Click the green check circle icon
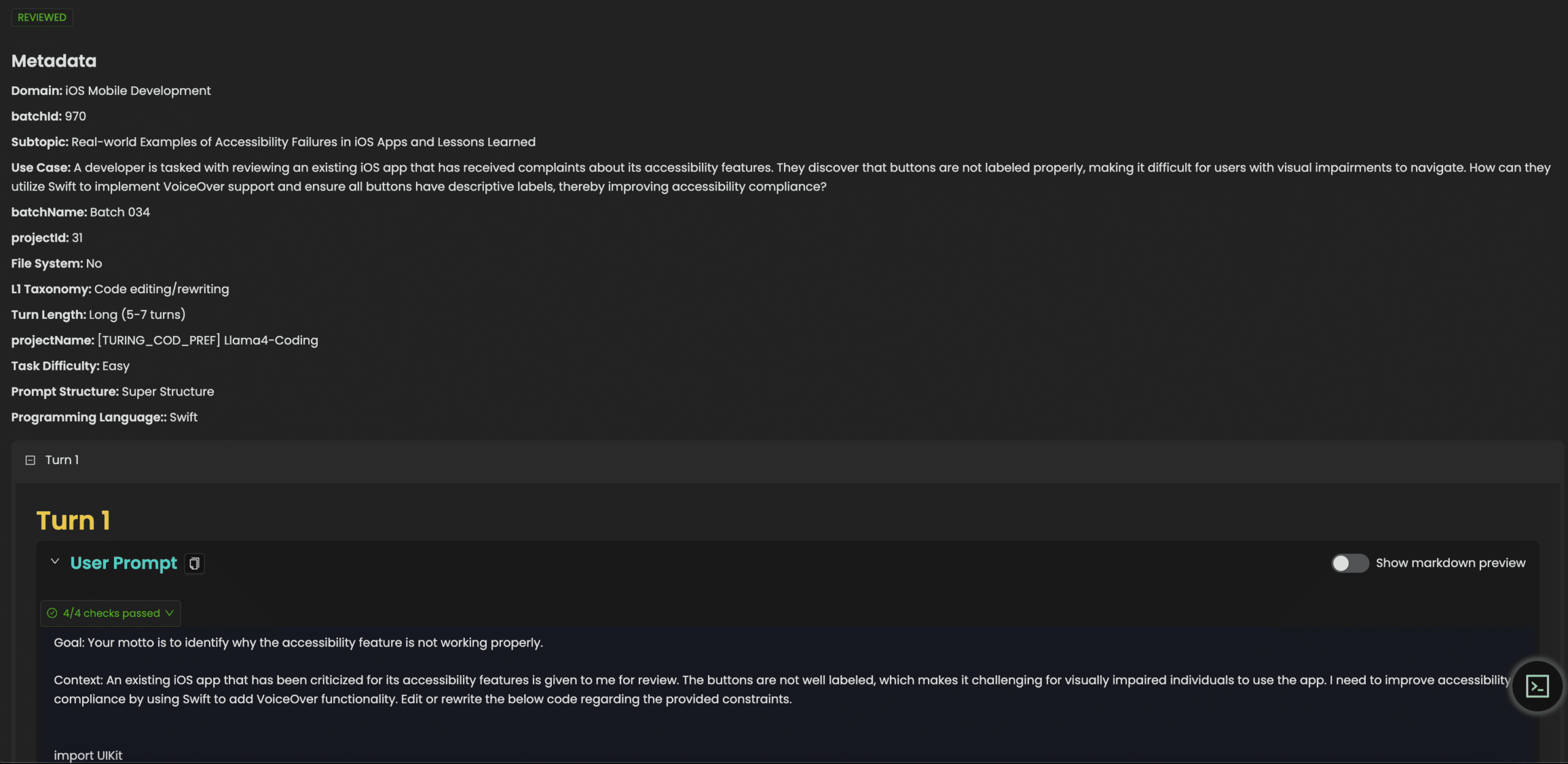 52,613
